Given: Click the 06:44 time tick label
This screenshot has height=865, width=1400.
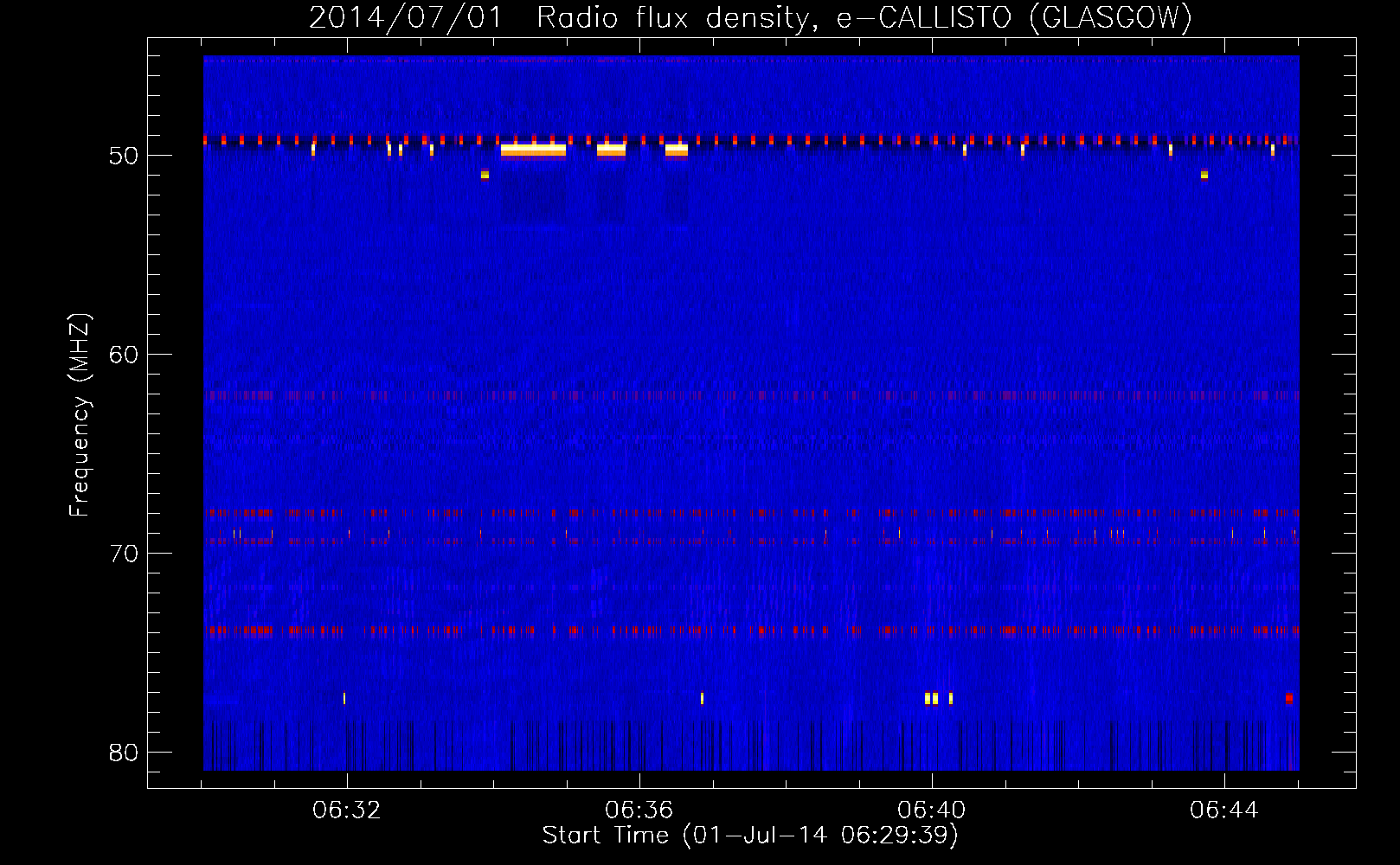Looking at the screenshot, I should click(1224, 811).
